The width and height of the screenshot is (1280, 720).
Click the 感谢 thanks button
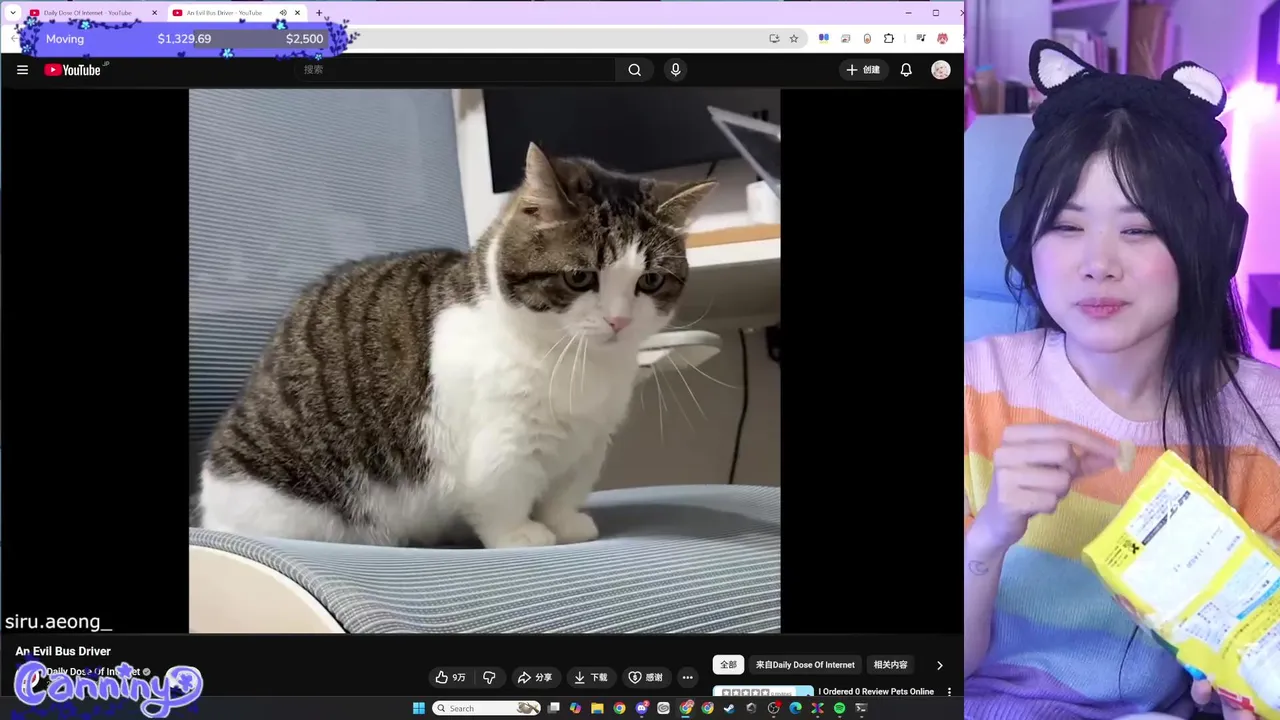[645, 677]
